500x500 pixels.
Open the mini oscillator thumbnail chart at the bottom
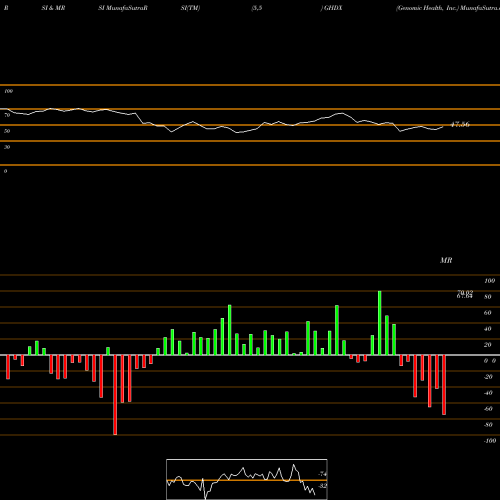point(247,479)
